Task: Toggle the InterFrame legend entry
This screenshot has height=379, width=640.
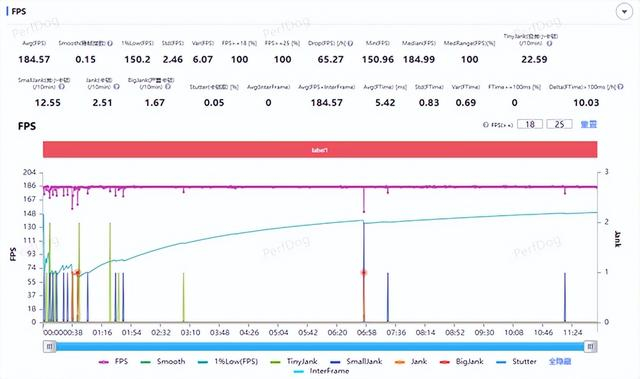Action: pyautogui.click(x=322, y=371)
